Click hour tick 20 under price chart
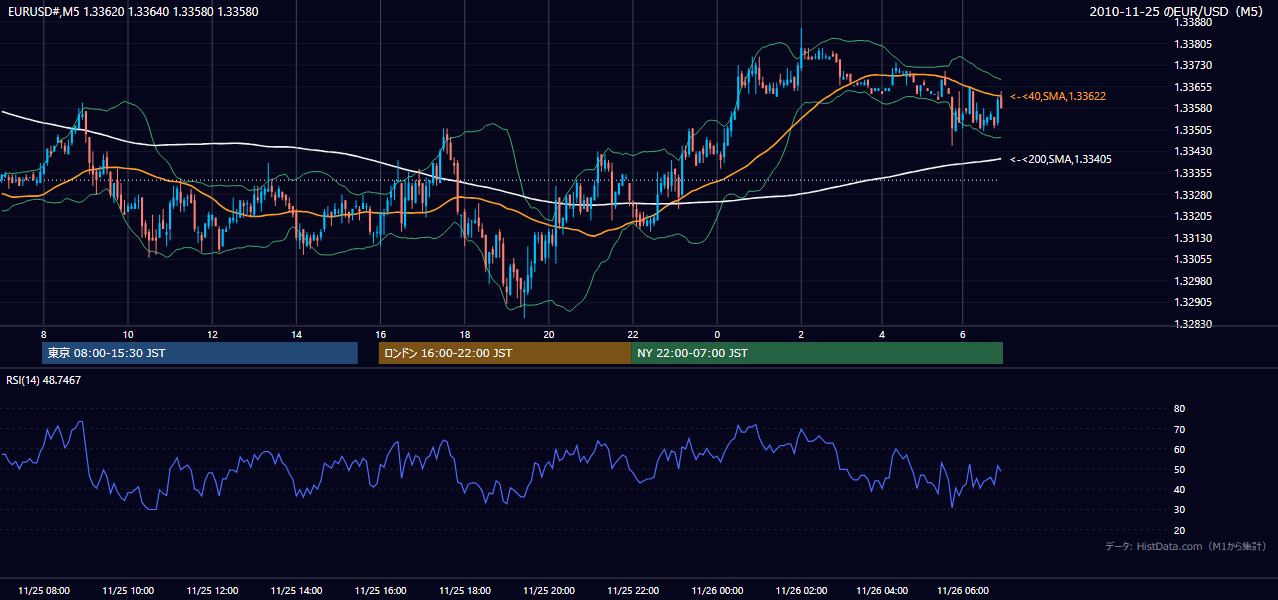1278x600 pixels. tap(549, 333)
